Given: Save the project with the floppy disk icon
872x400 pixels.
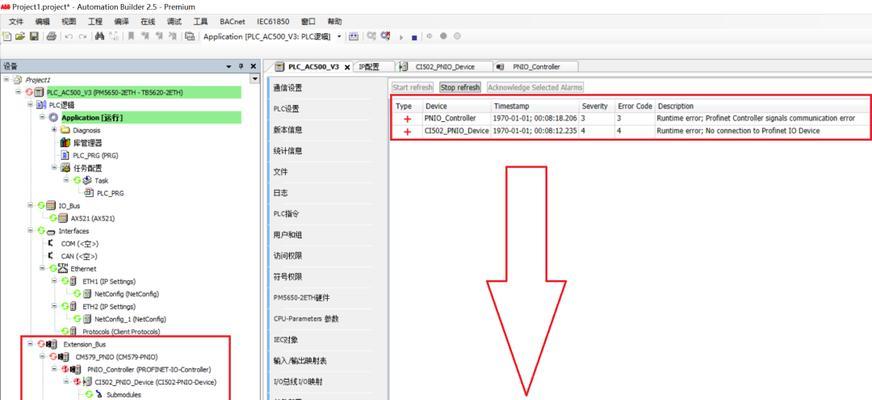Looking at the screenshot, I should click(34, 36).
